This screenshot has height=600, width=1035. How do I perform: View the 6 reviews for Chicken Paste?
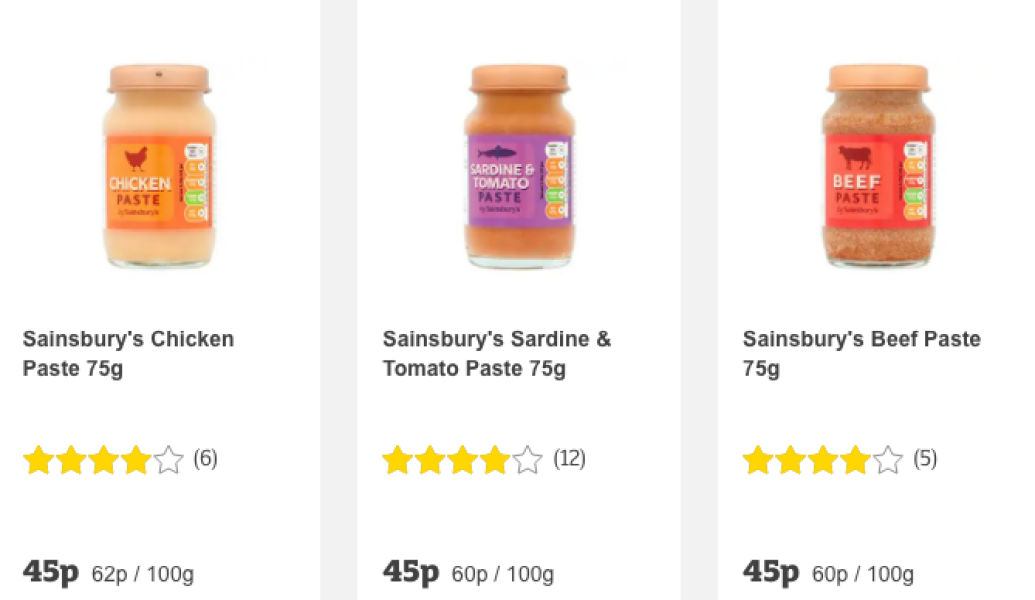pos(204,460)
